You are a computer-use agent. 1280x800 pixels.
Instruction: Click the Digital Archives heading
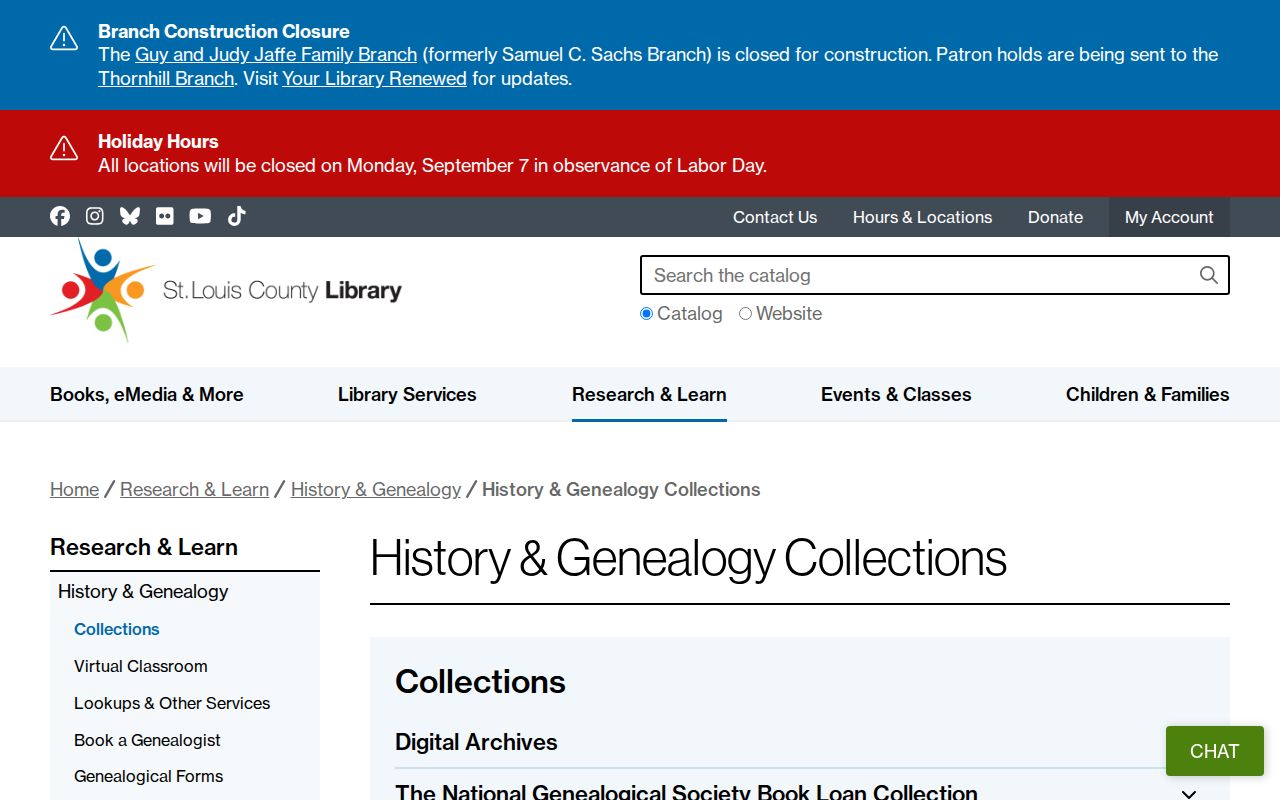click(476, 742)
